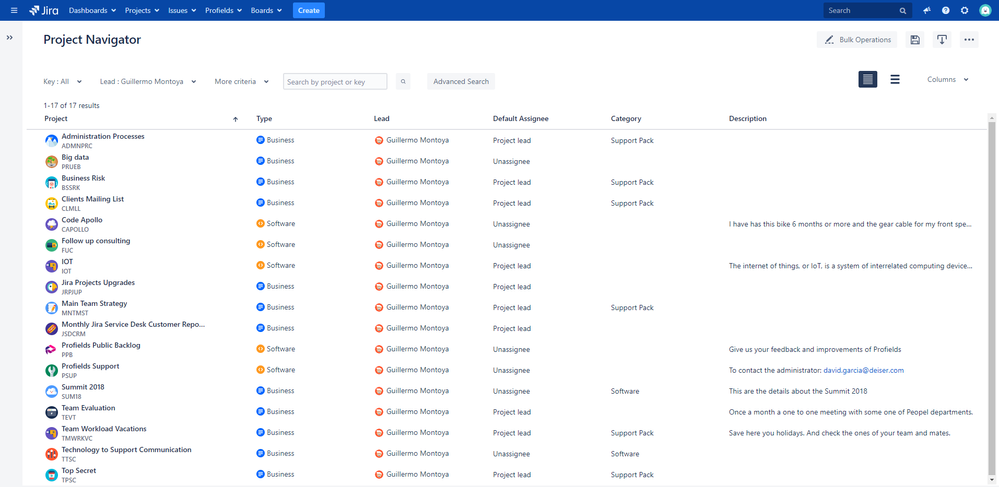
Task: Open the Main Team Strategy project
Action: click(x=94, y=303)
